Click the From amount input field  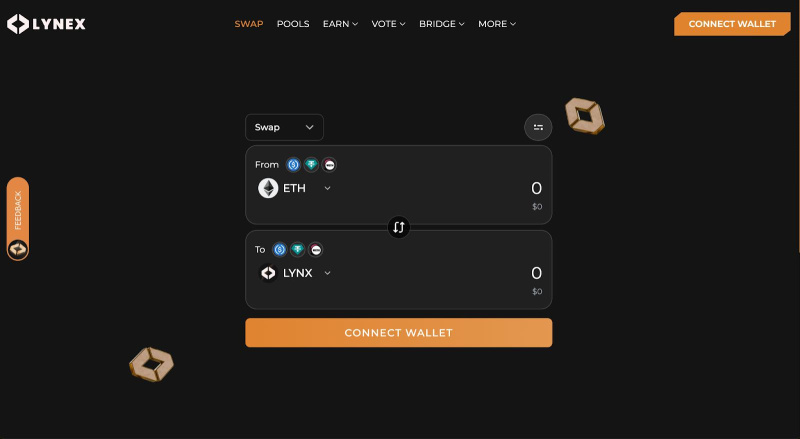pos(459,188)
